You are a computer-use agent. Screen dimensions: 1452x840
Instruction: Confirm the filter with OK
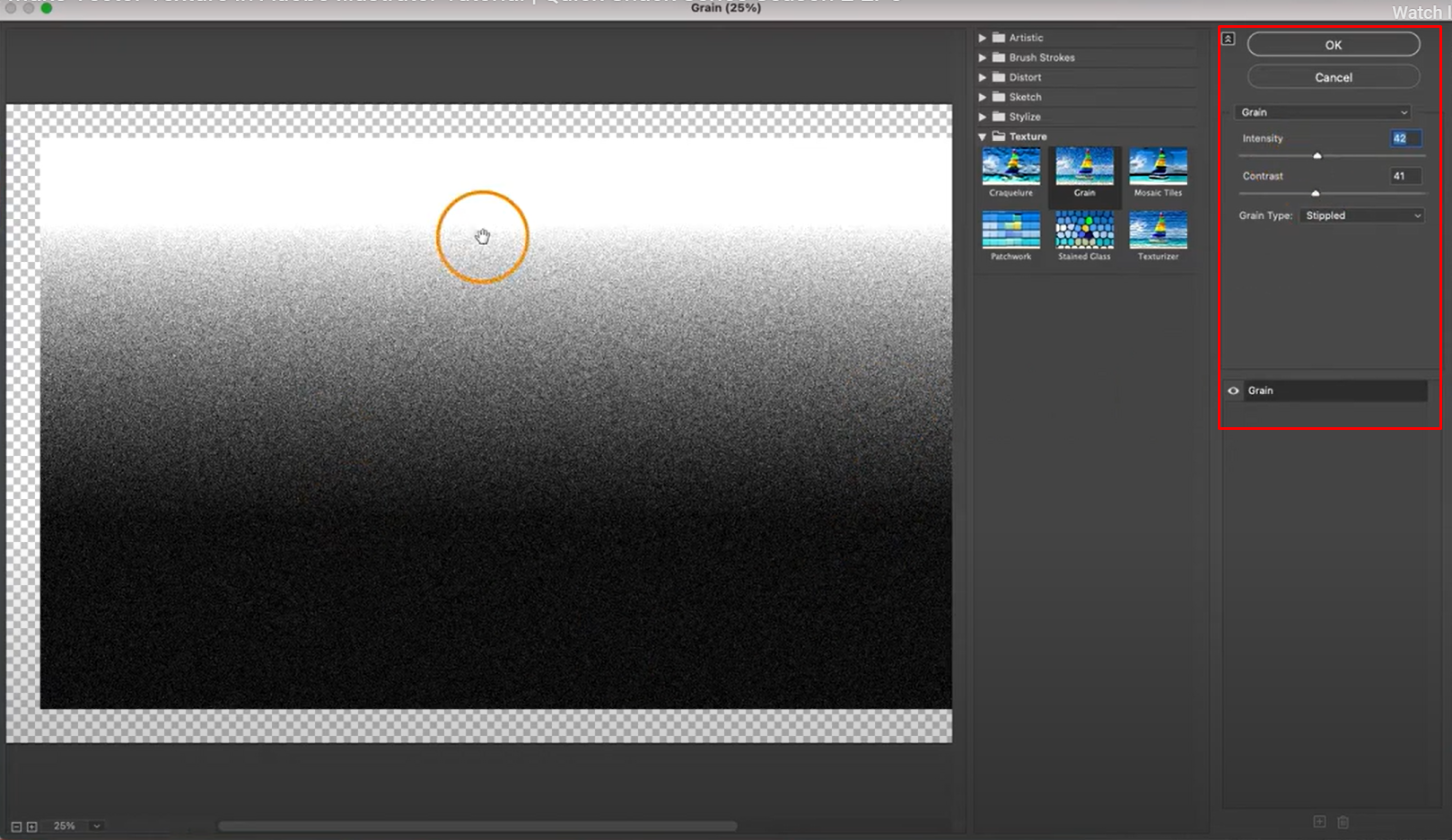(1333, 44)
